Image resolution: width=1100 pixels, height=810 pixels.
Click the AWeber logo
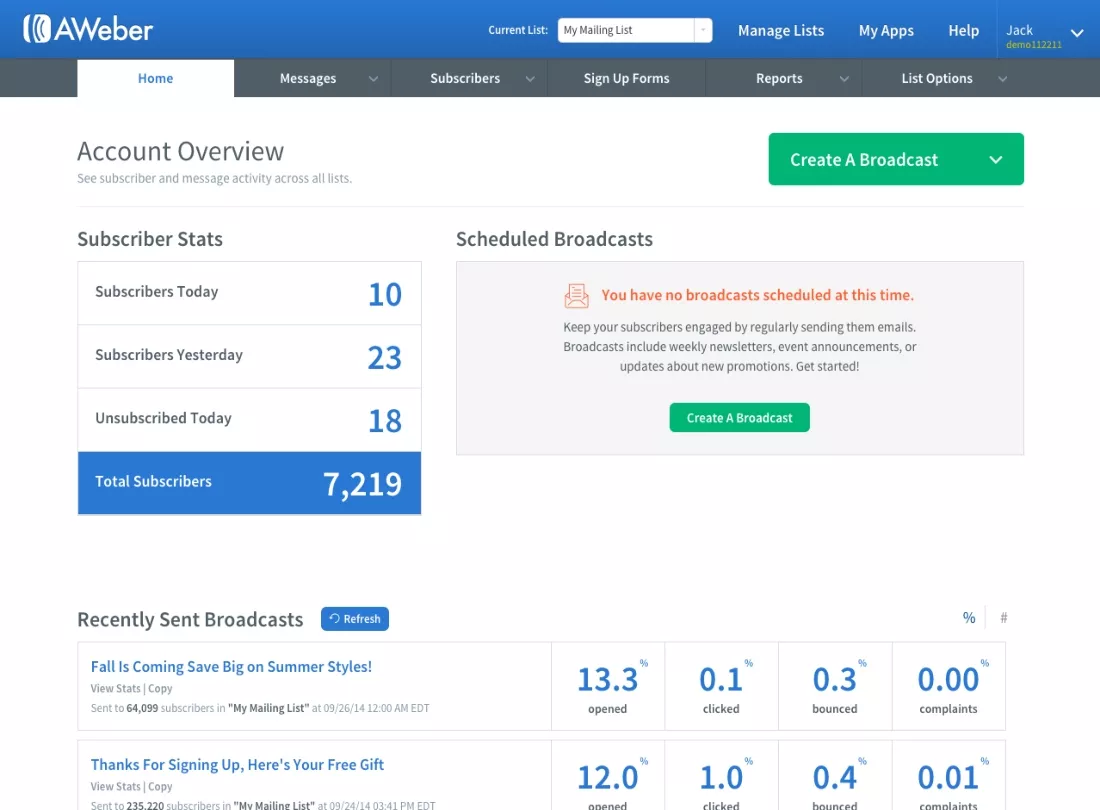point(88,29)
